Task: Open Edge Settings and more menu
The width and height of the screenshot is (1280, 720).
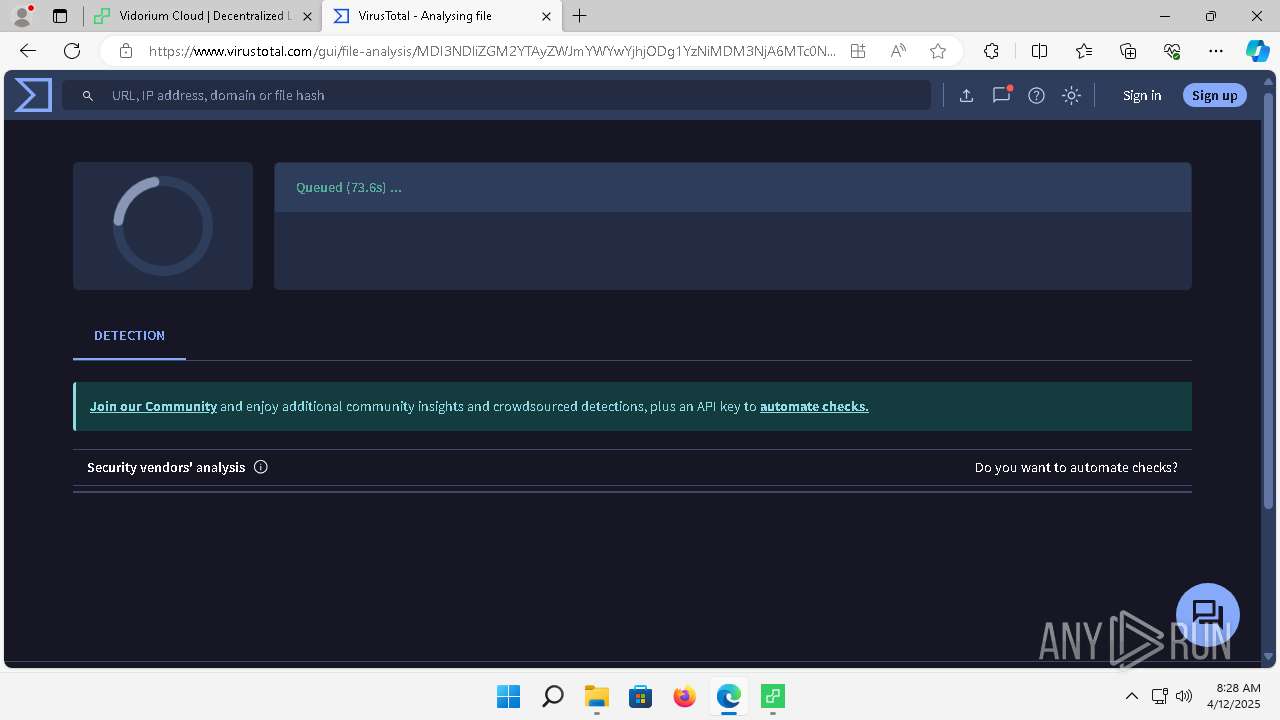Action: coord(1216,51)
